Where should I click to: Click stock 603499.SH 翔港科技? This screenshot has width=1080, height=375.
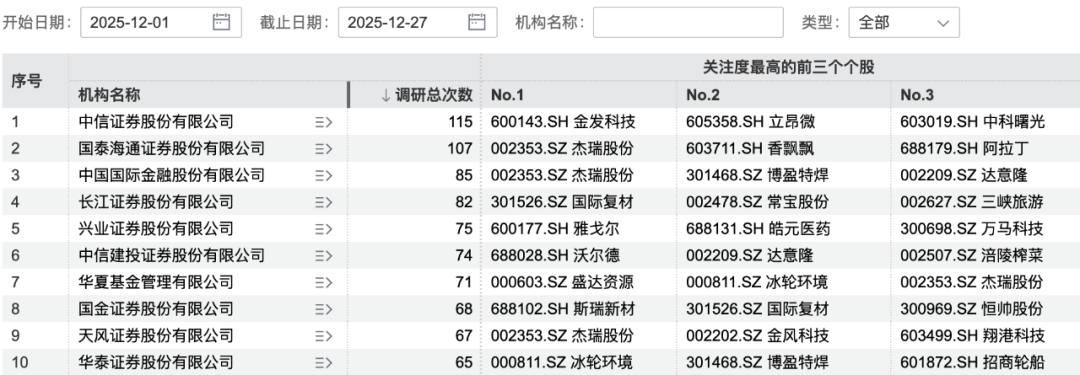click(973, 336)
